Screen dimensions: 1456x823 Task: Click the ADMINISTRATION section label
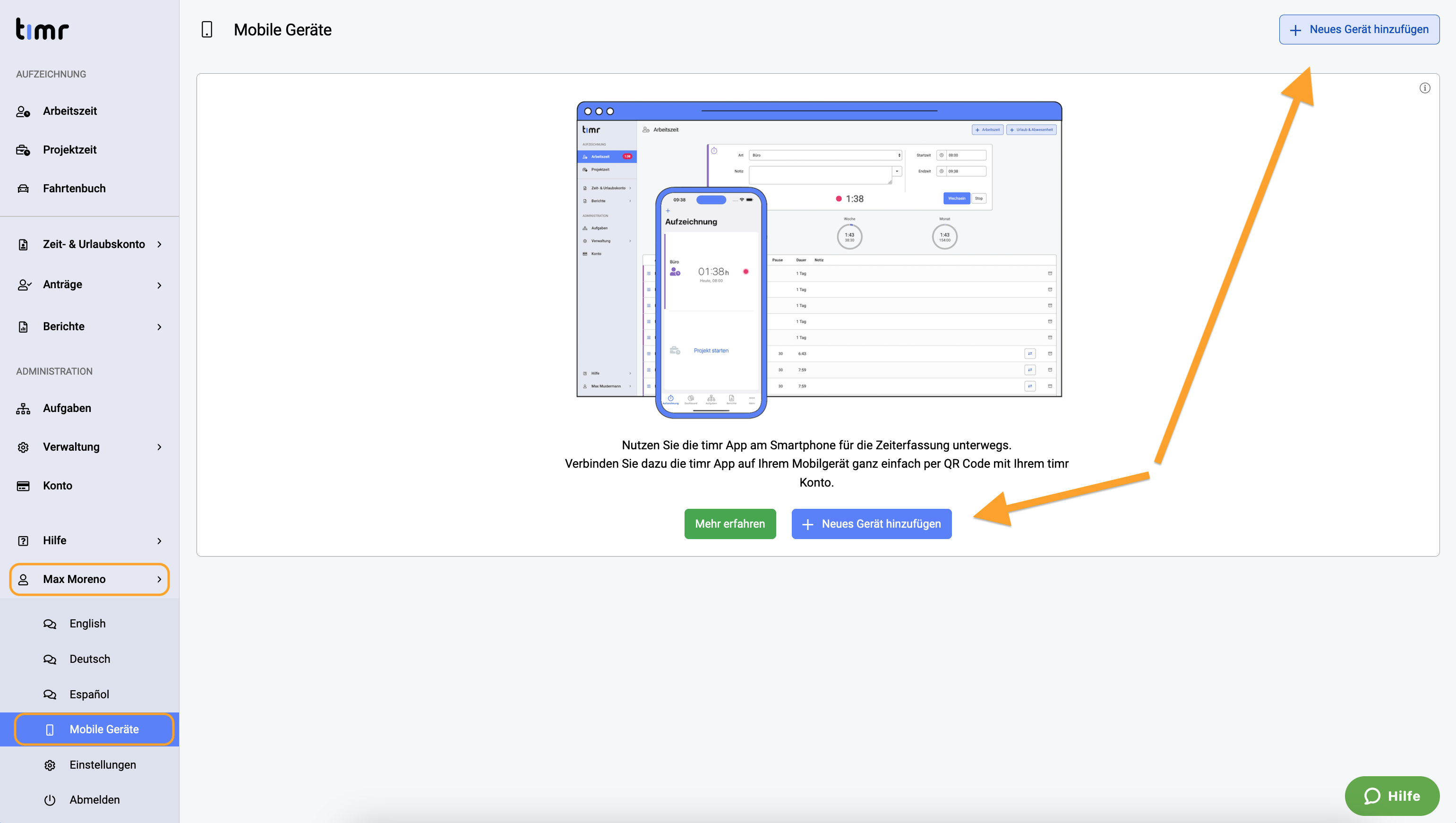(54, 371)
